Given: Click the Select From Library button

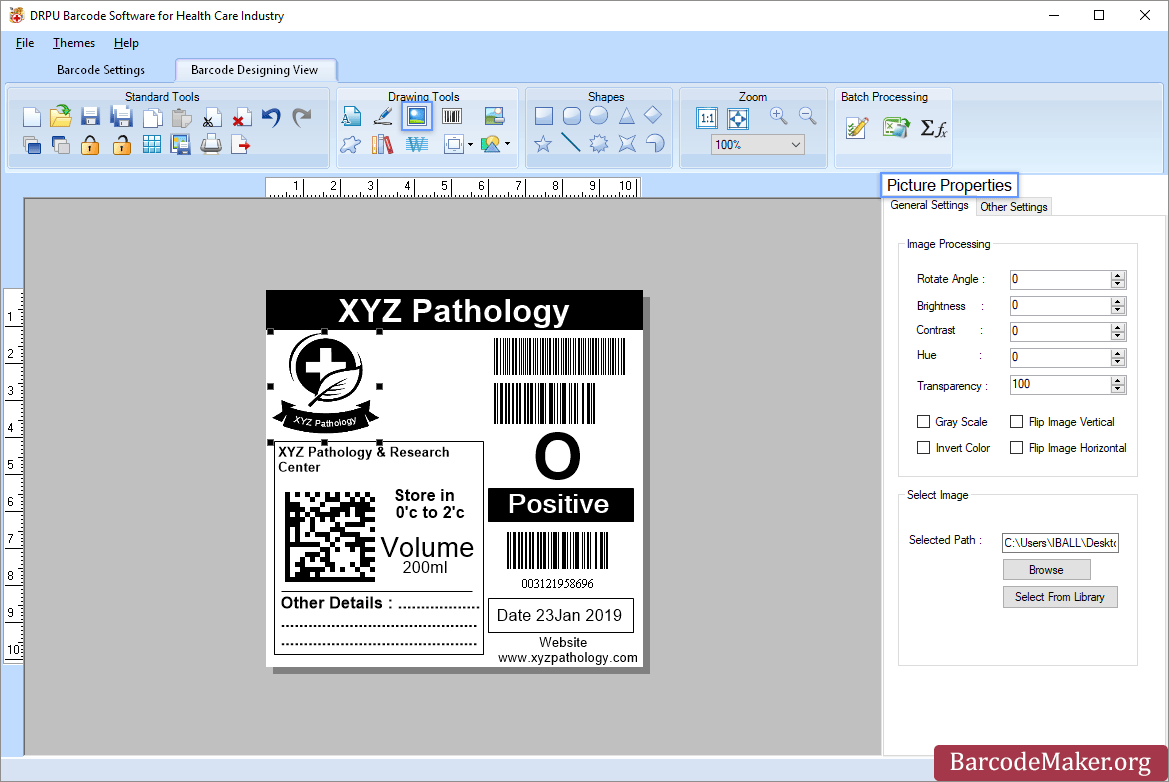Looking at the screenshot, I should tap(1059, 597).
